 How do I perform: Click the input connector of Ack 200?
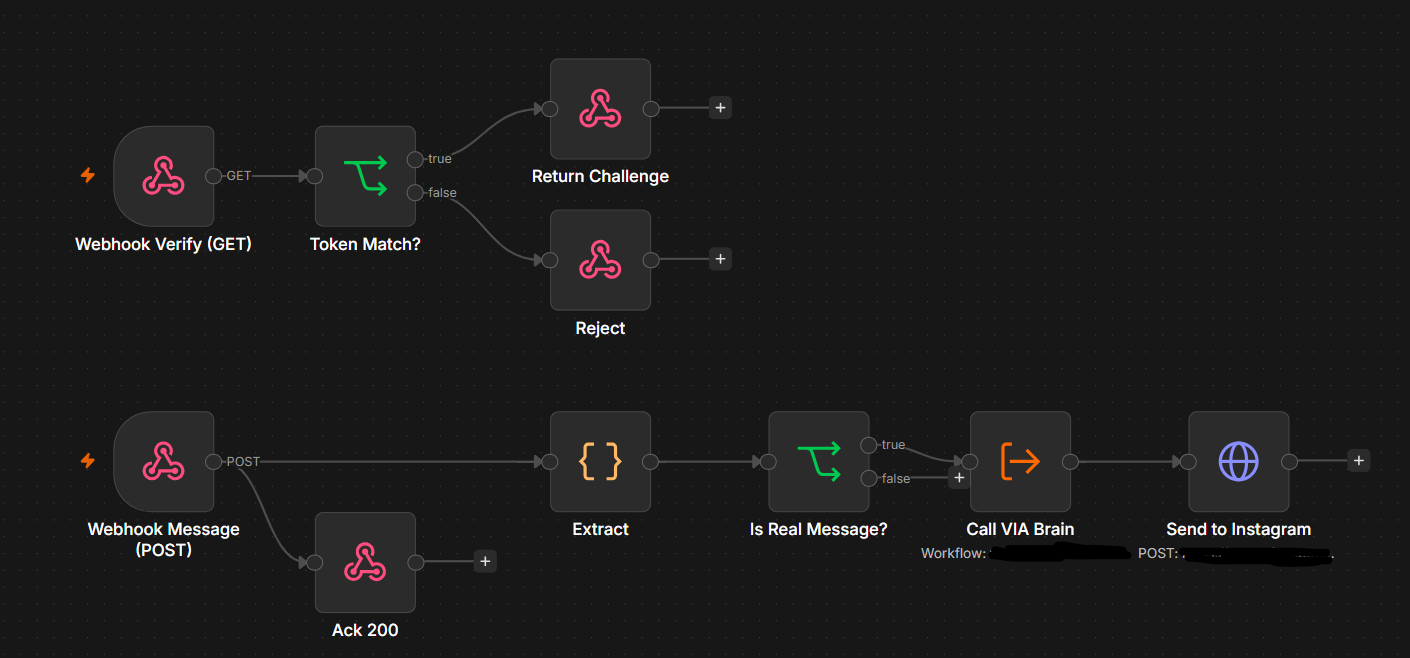(x=315, y=562)
